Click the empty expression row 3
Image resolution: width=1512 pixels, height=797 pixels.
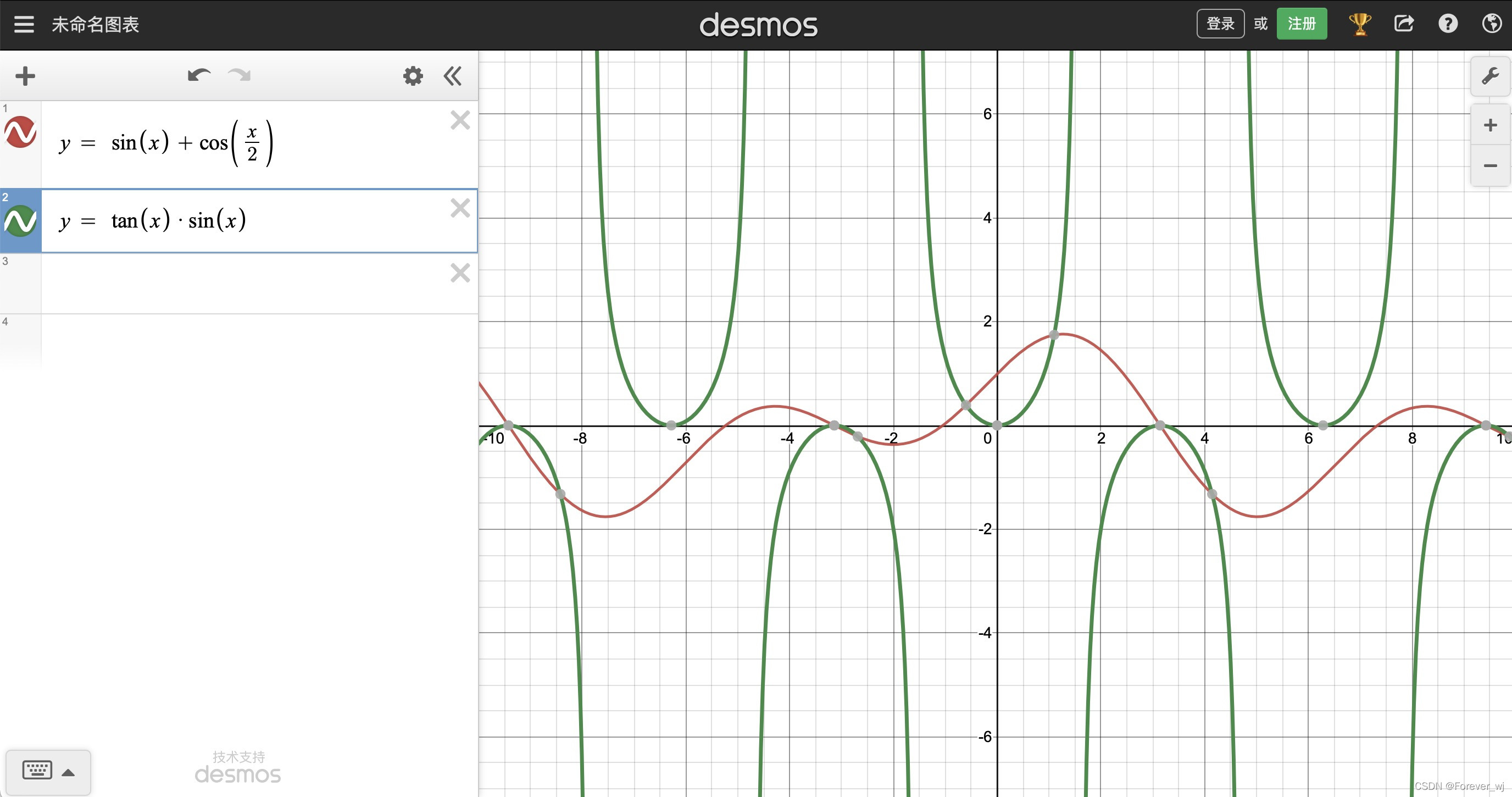click(259, 283)
